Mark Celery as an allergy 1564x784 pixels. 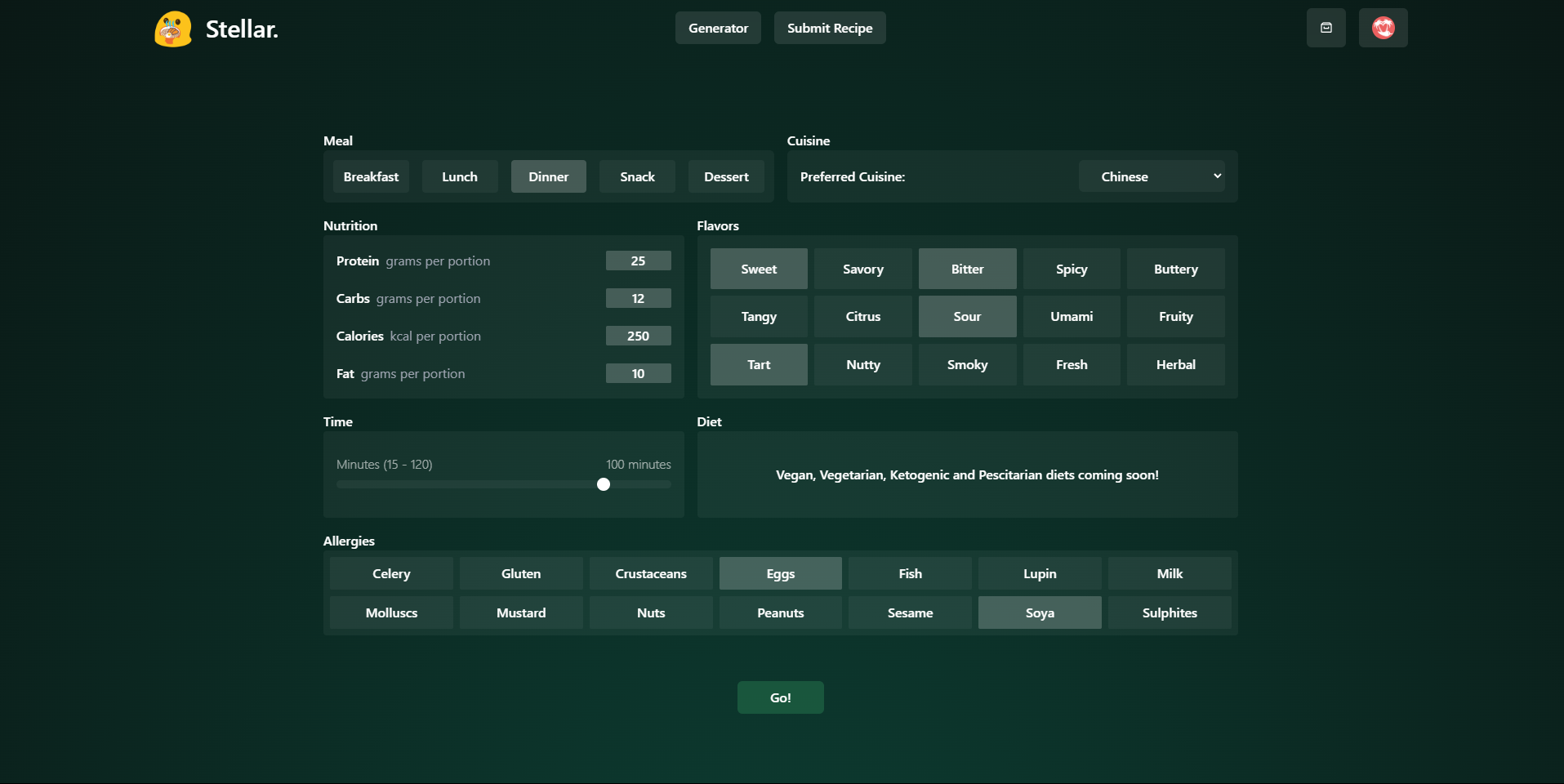391,573
